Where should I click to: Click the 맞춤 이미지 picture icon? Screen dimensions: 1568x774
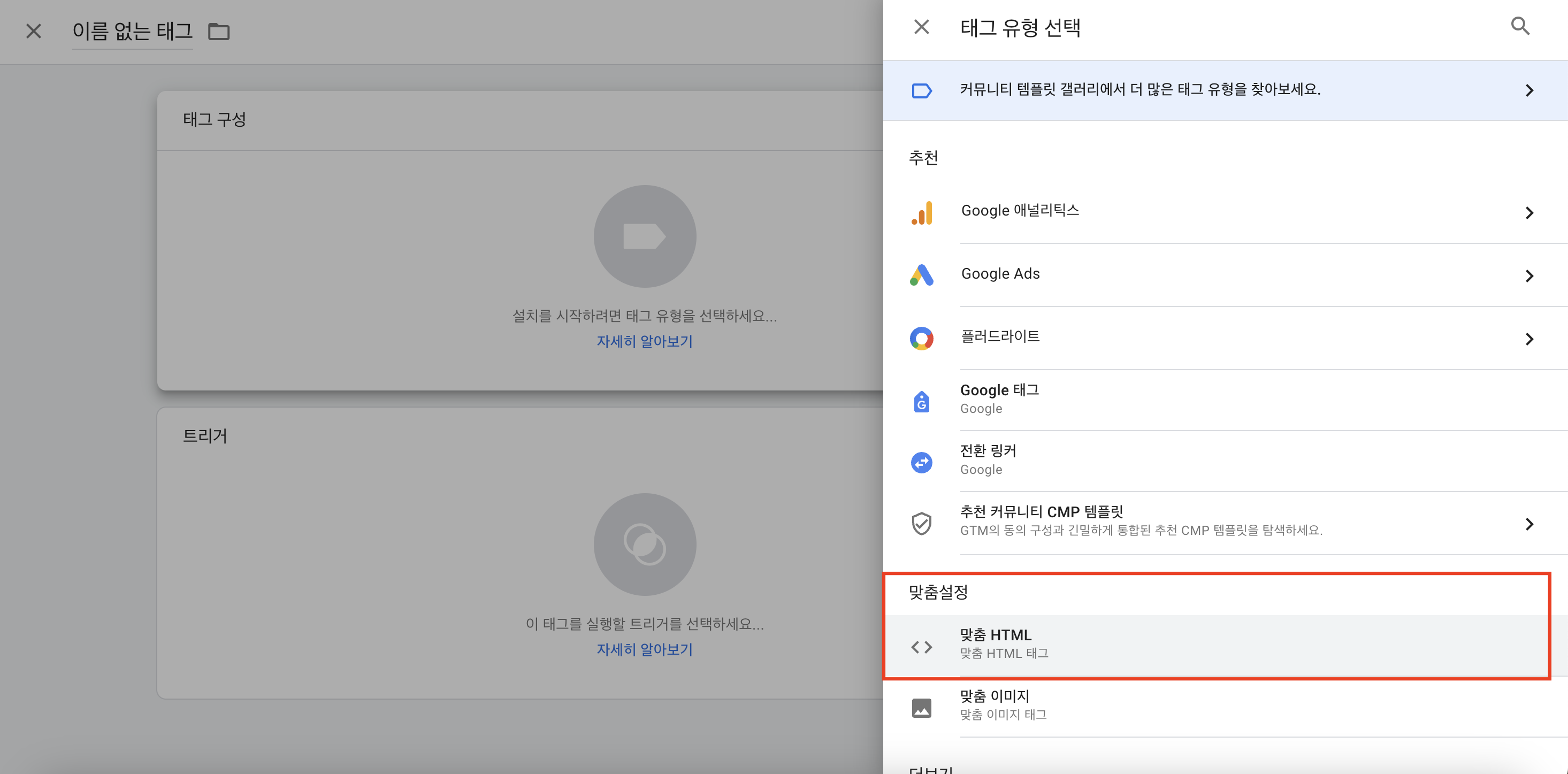[x=922, y=708]
